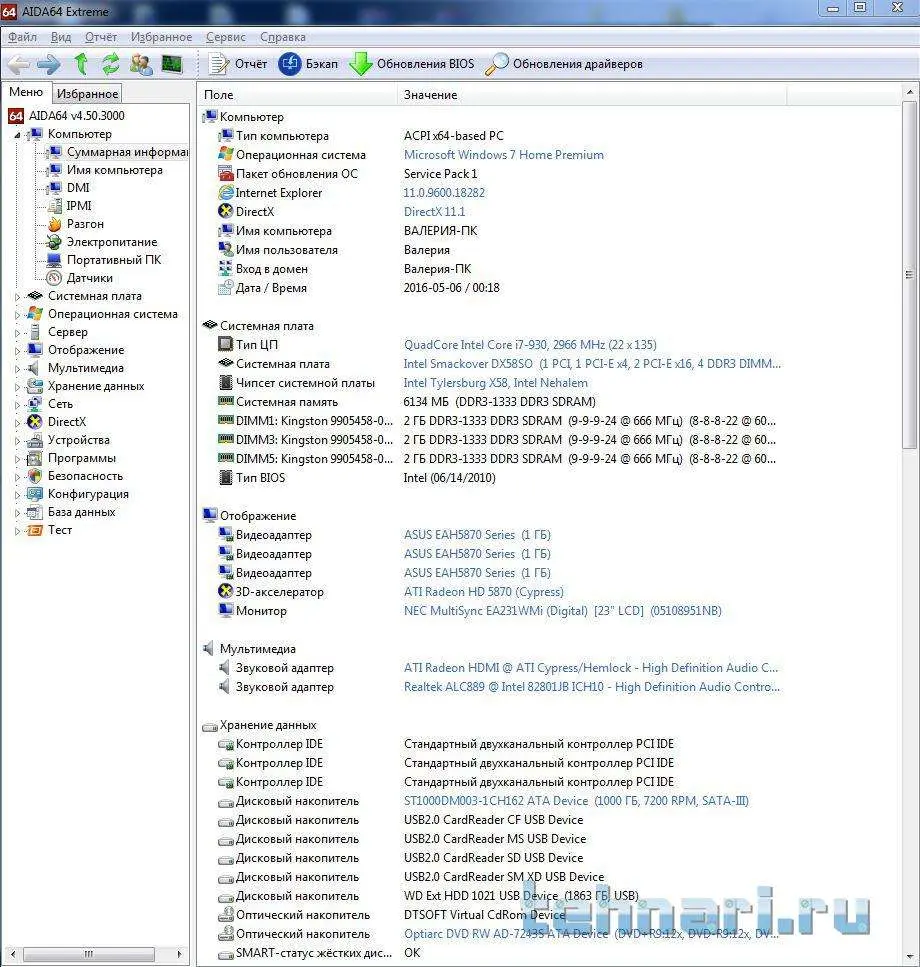Click the green monitor diagnostics toolbar icon
The image size is (920, 967).
pos(172,64)
